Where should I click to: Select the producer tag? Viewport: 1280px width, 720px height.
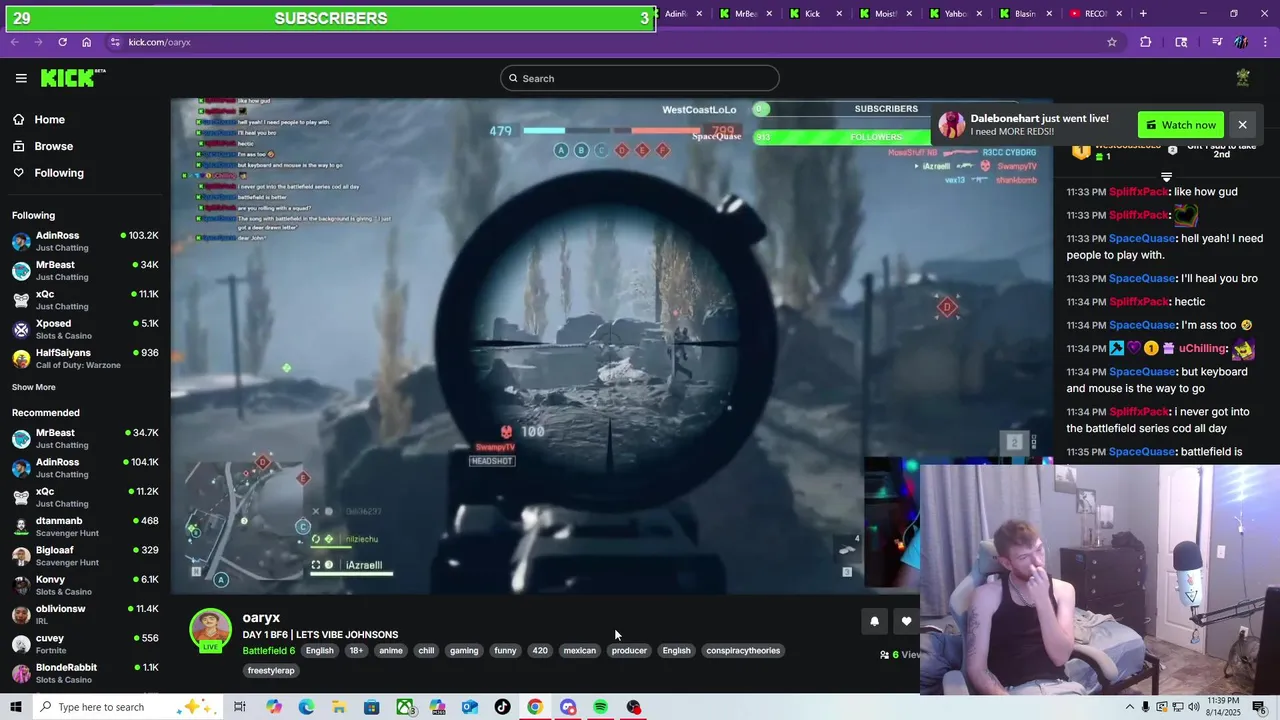629,651
